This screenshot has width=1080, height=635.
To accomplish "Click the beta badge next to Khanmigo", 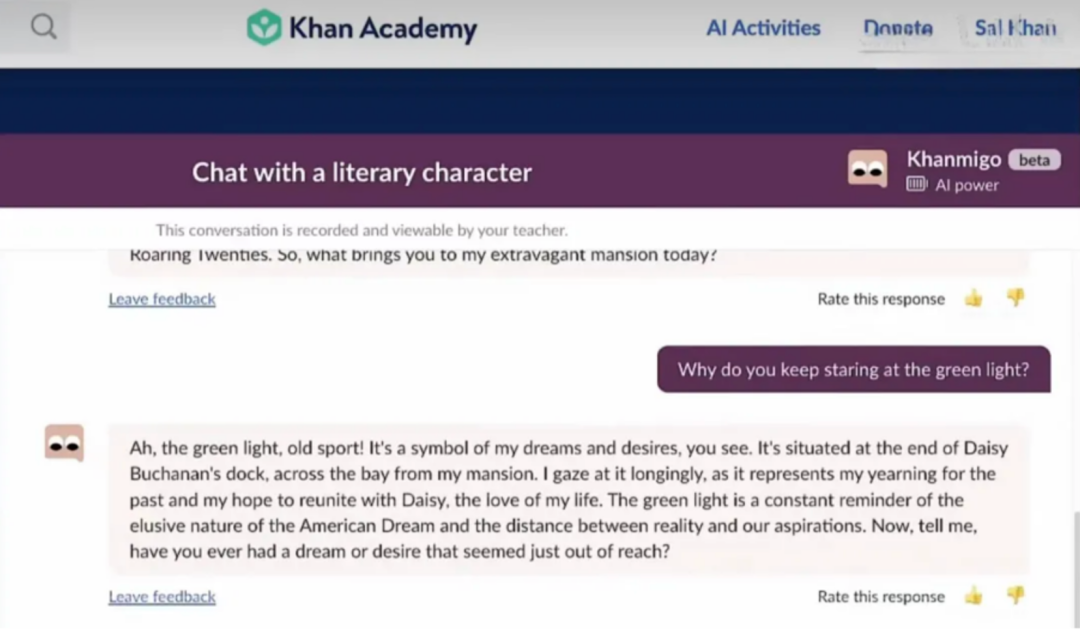I will [x=1034, y=160].
